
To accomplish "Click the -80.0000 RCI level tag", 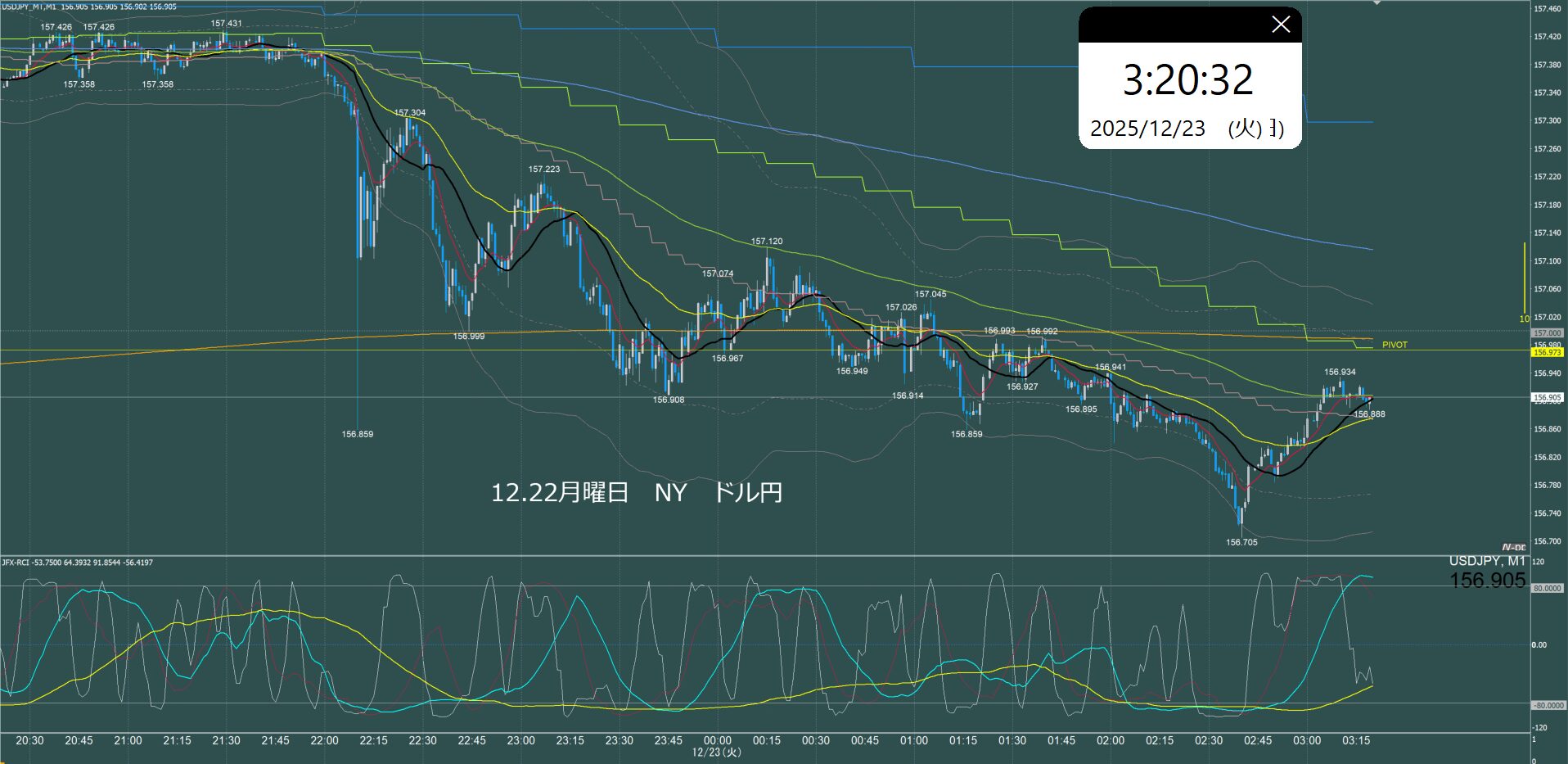I will coord(1548,705).
